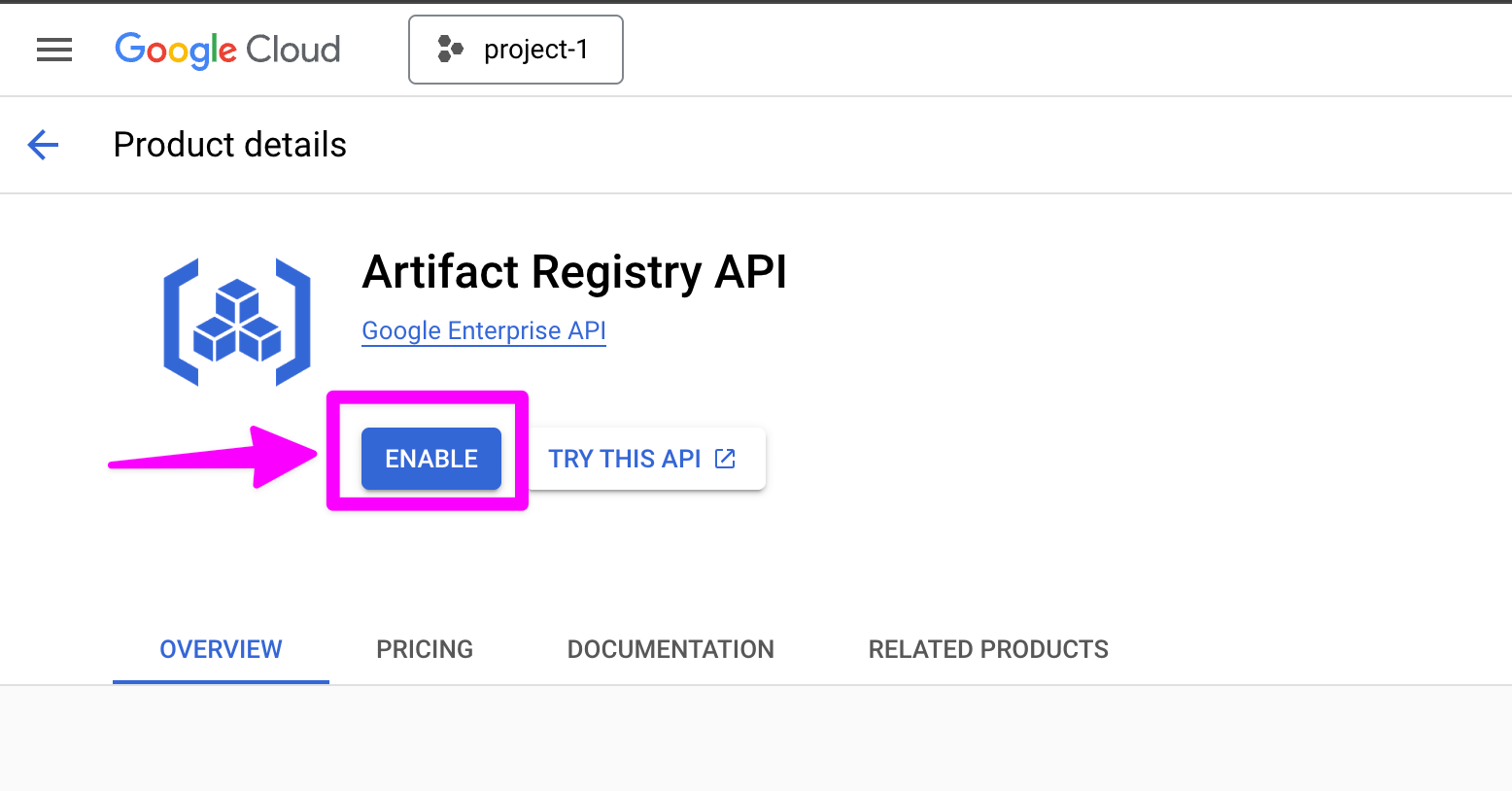This screenshot has height=791, width=1512.
Task: Click the Product details heading
Action: point(230,145)
